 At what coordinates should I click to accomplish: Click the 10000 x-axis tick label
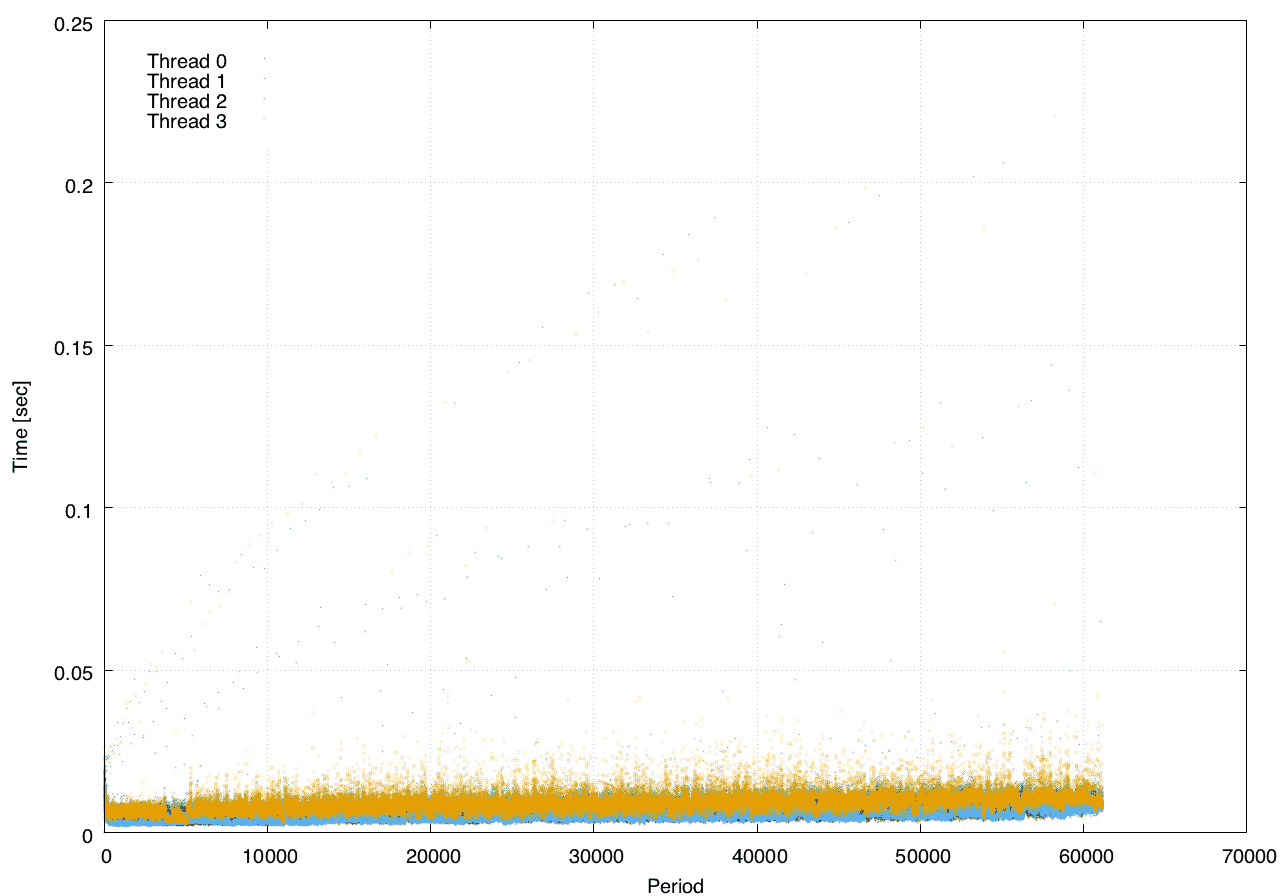click(x=269, y=856)
